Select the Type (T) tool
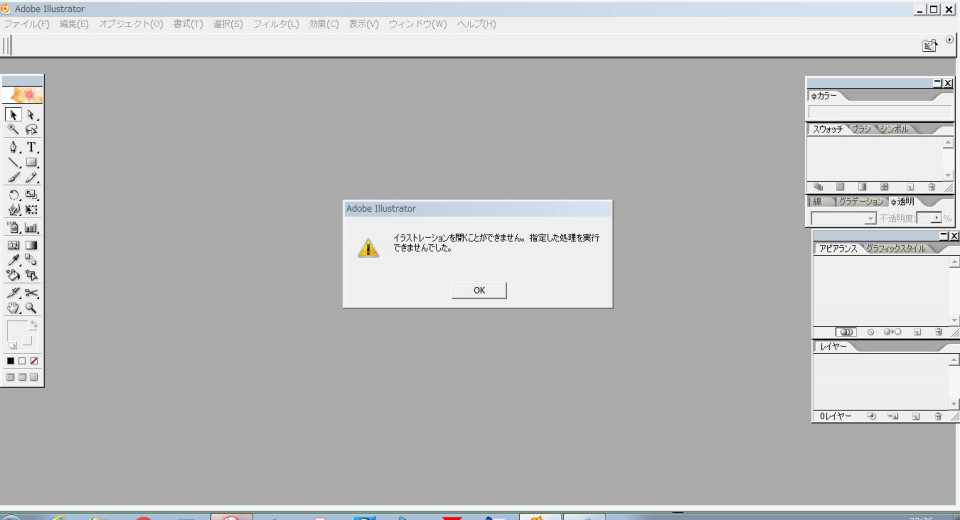Viewport: 960px width, 520px height. (32, 147)
